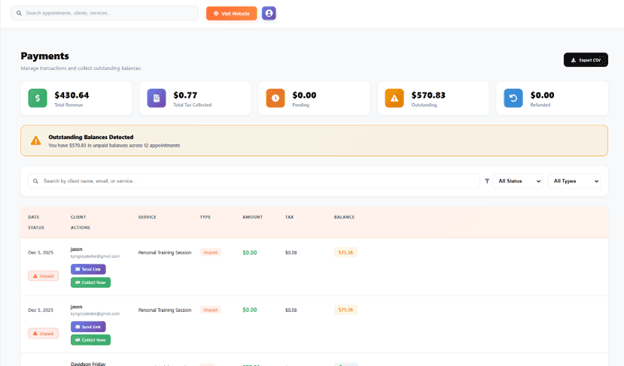
Task: Click the SERVICE column header
Action: [147, 217]
